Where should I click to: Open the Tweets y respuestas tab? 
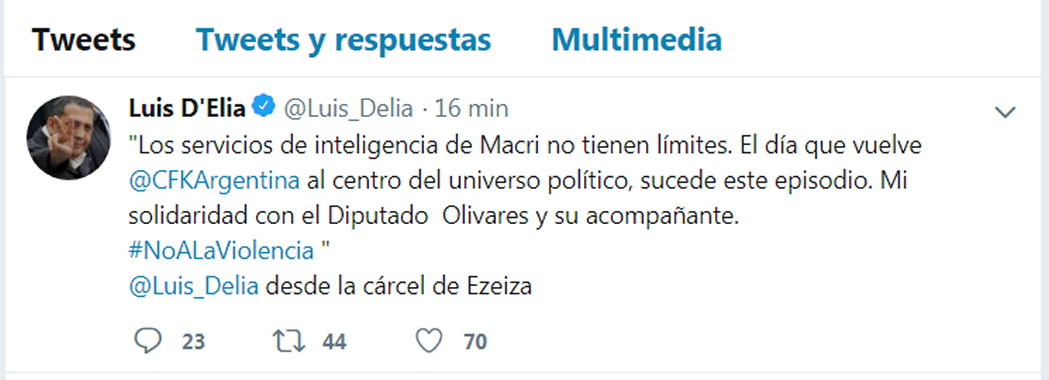pos(344,40)
